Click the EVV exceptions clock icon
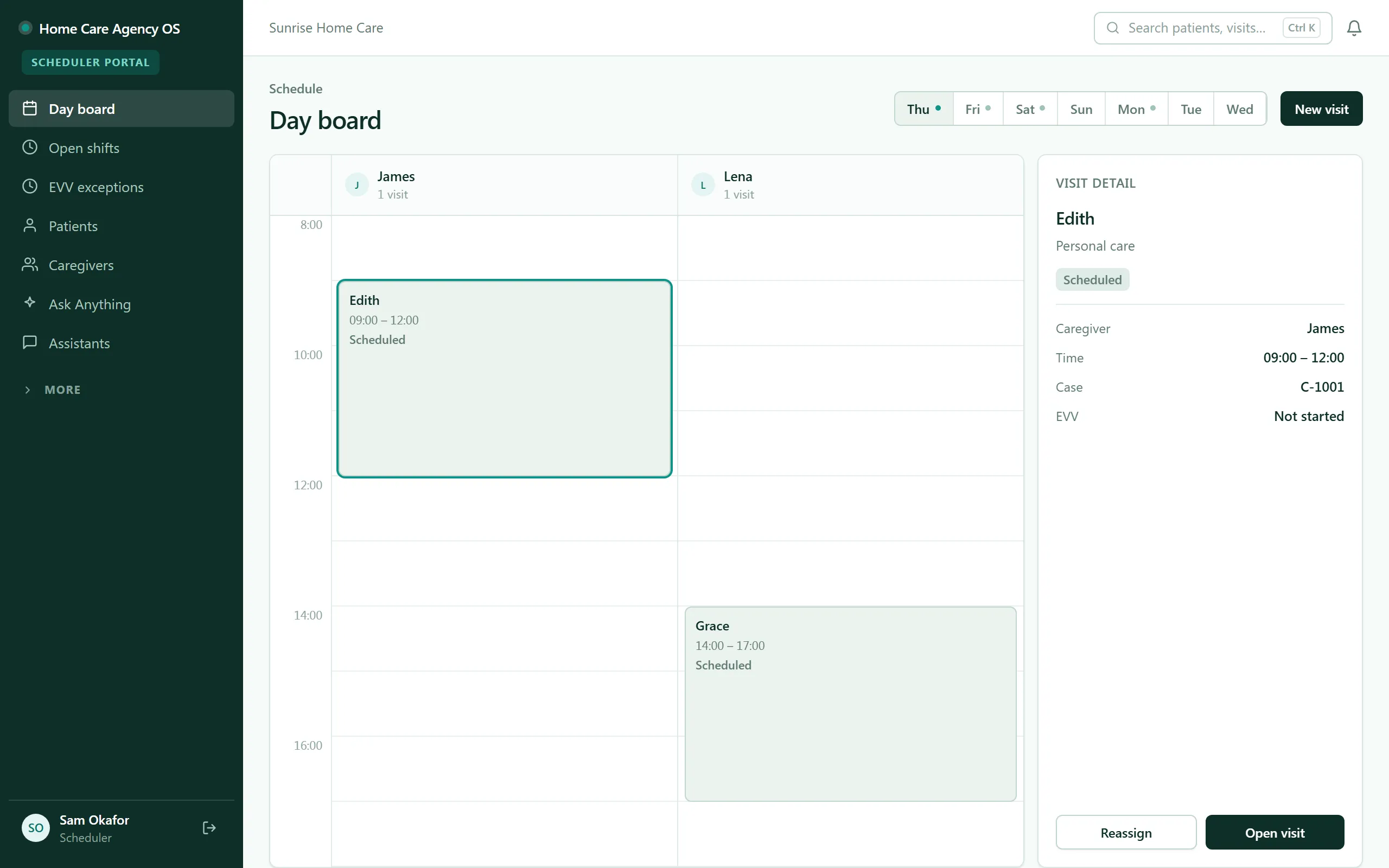This screenshot has height=868, width=1389. pyautogui.click(x=30, y=187)
